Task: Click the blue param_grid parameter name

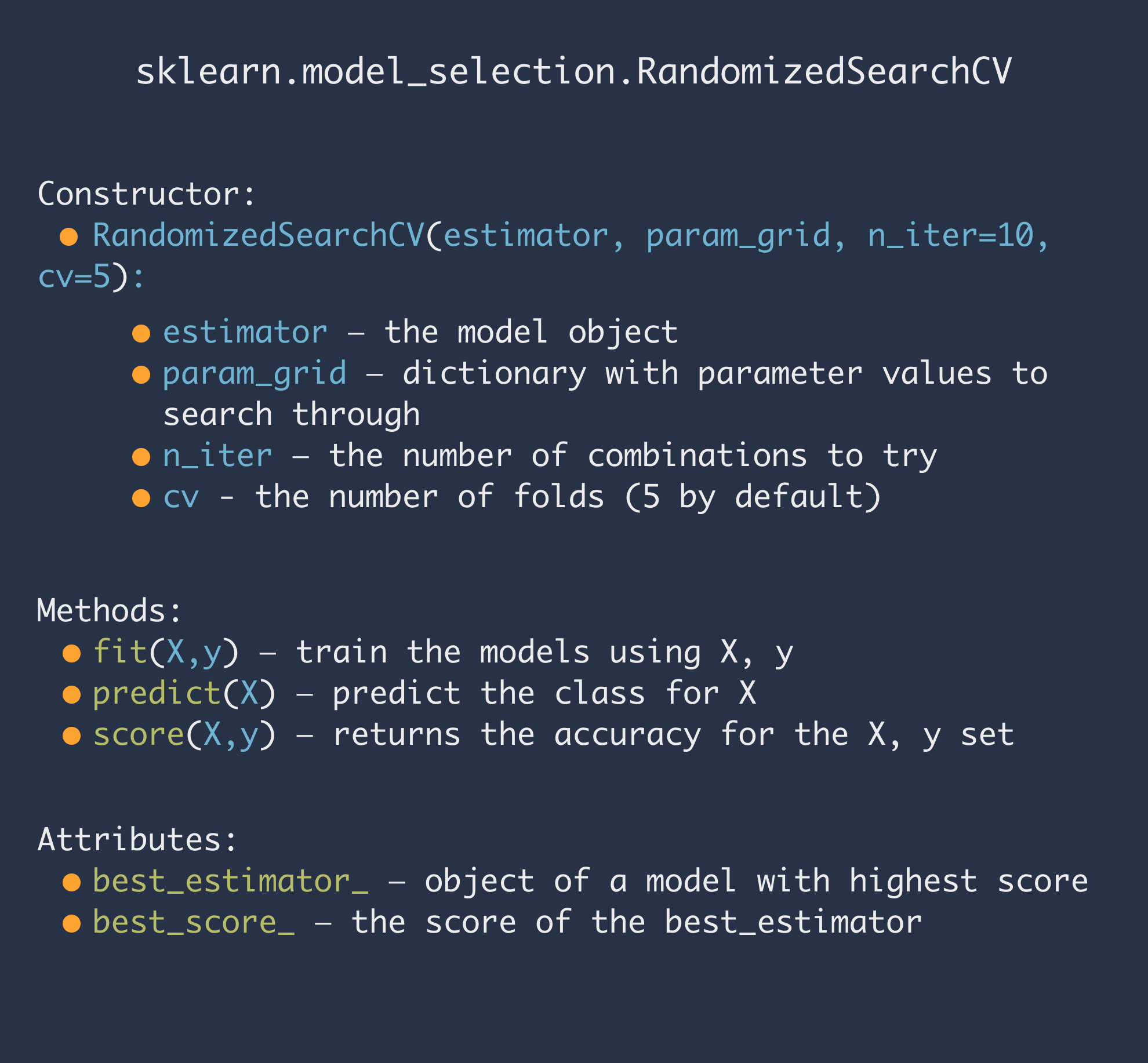Action: [x=255, y=374]
